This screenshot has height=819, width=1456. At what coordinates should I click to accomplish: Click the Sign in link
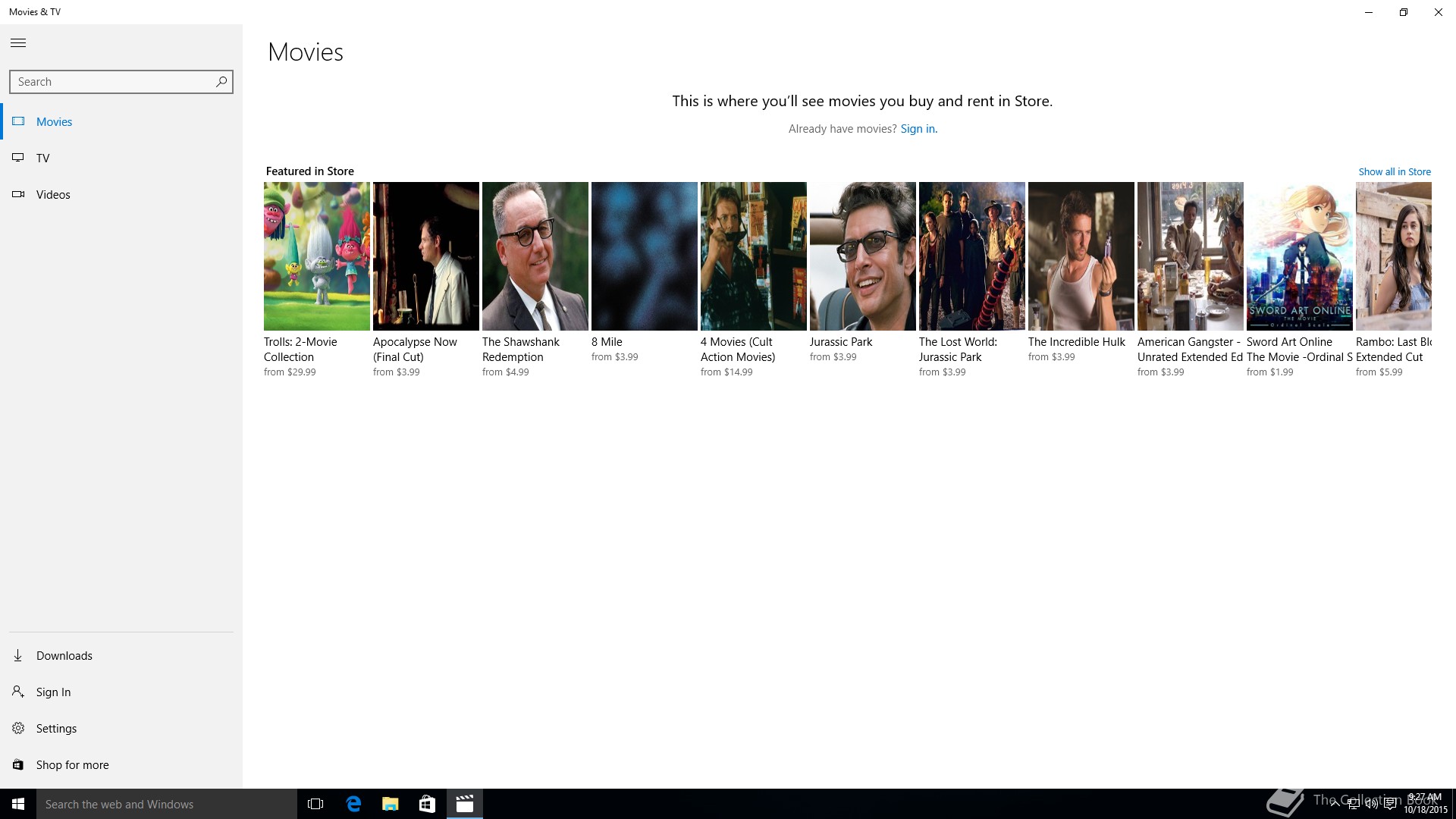pyautogui.click(x=918, y=129)
